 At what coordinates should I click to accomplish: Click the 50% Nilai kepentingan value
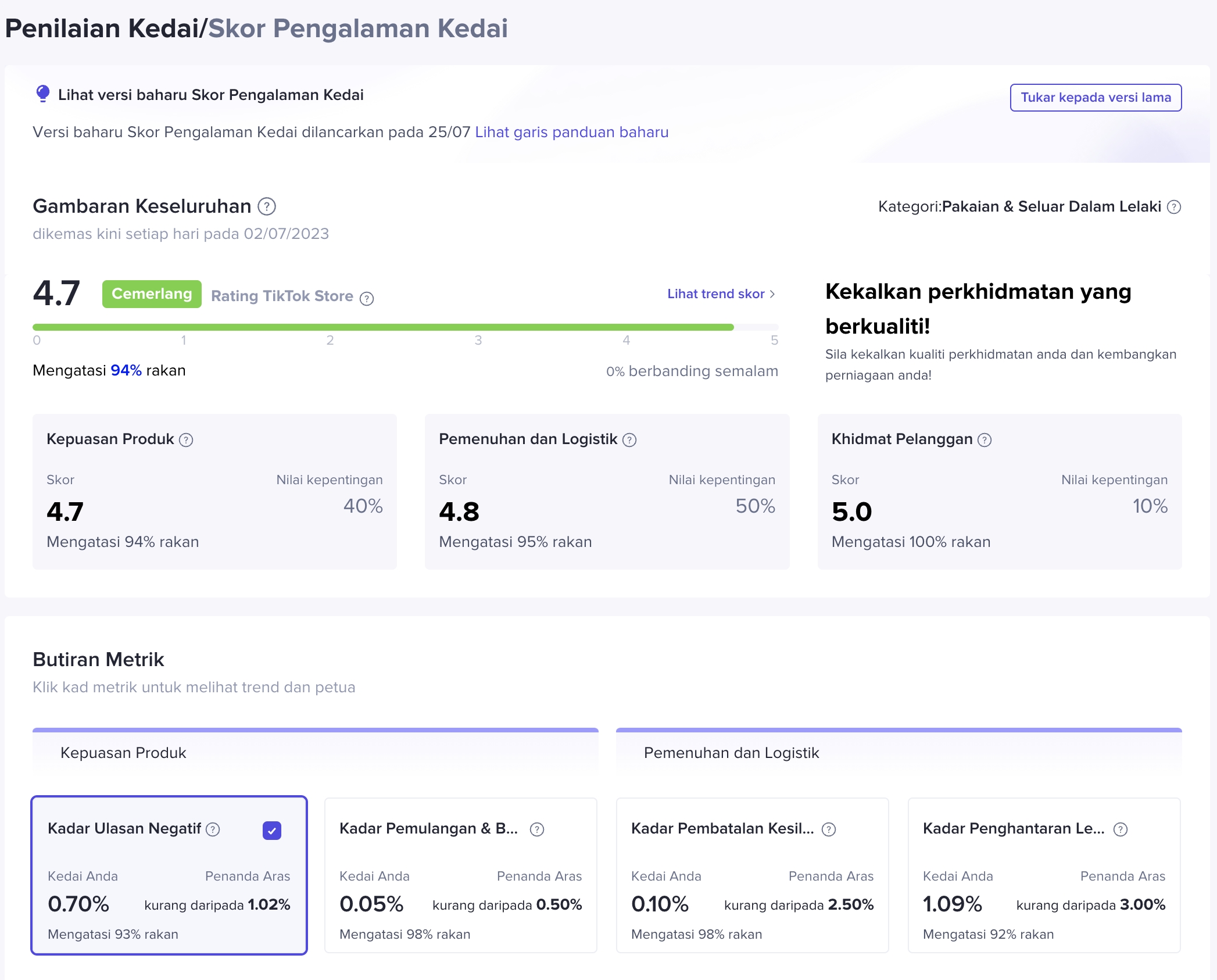coord(755,506)
